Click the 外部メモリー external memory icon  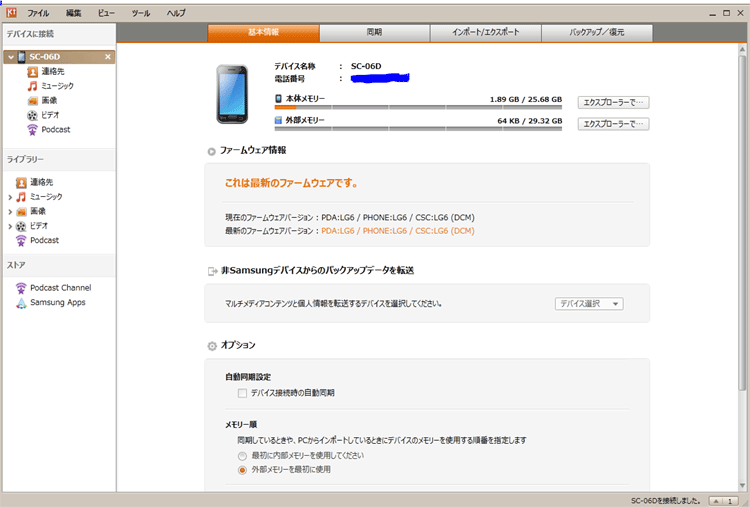coord(278,120)
